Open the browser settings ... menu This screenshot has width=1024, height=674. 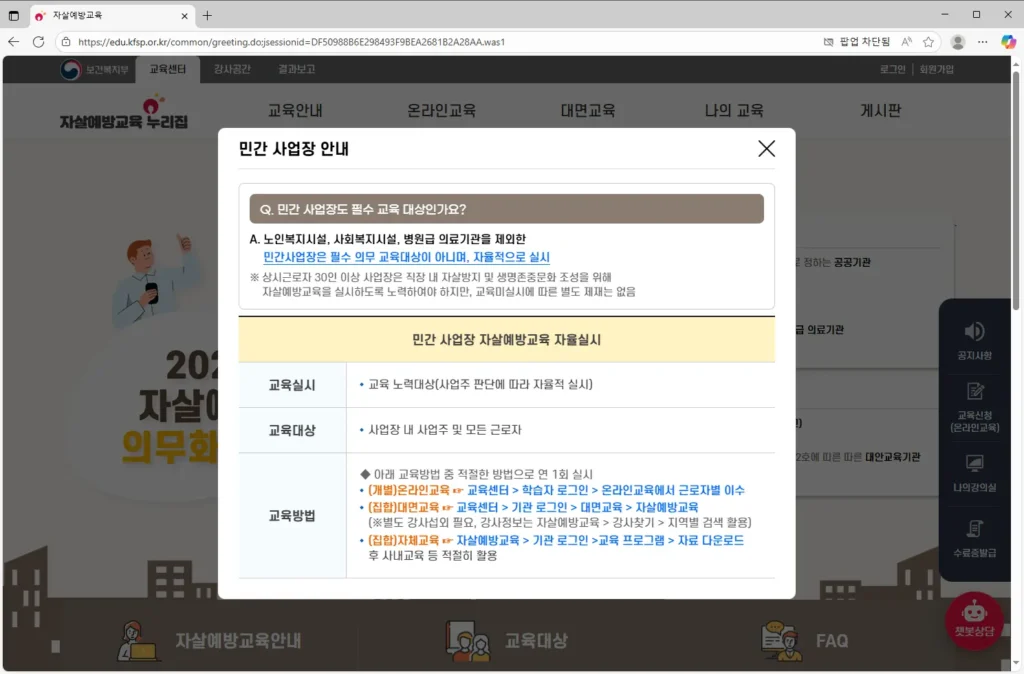tap(983, 43)
